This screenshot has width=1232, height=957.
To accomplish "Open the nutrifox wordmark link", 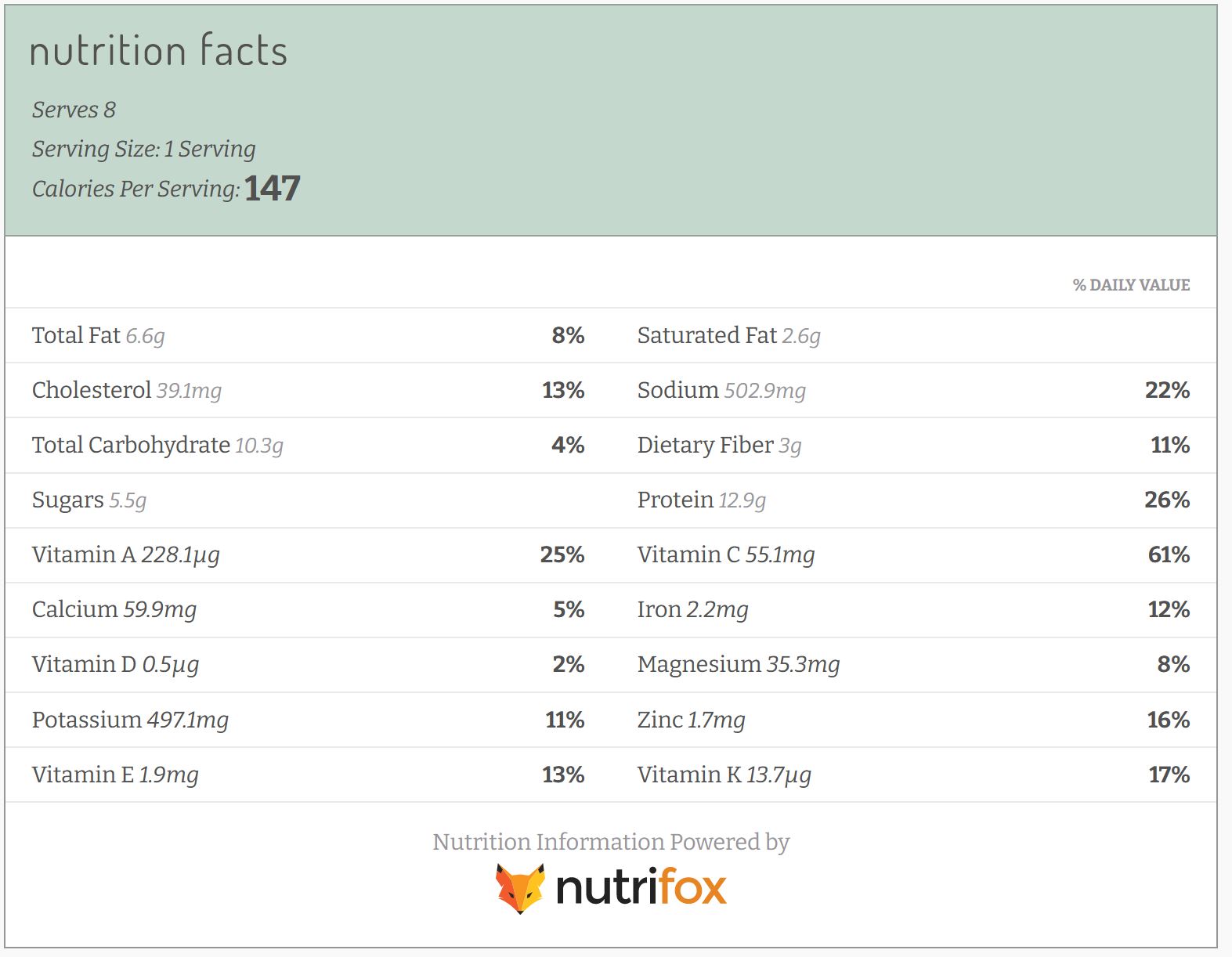I will point(641,889).
